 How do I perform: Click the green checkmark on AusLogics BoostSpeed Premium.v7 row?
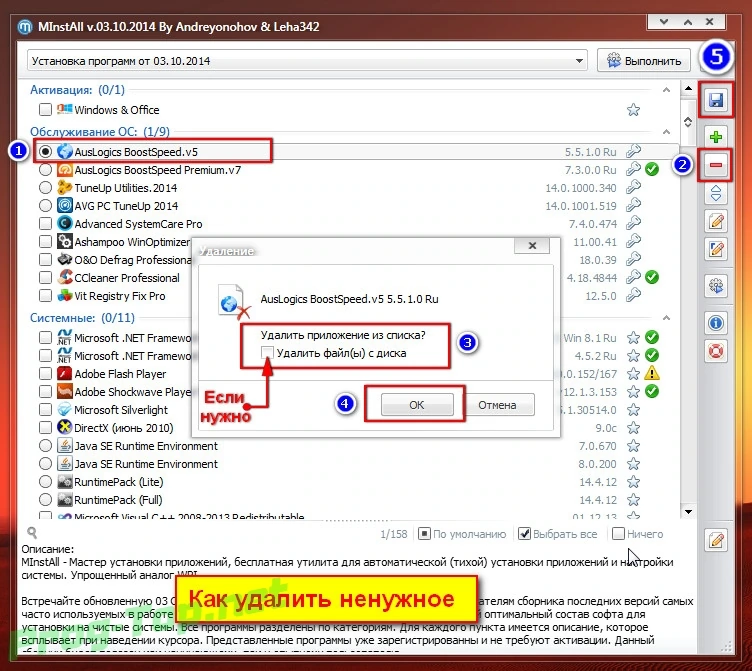(x=651, y=169)
